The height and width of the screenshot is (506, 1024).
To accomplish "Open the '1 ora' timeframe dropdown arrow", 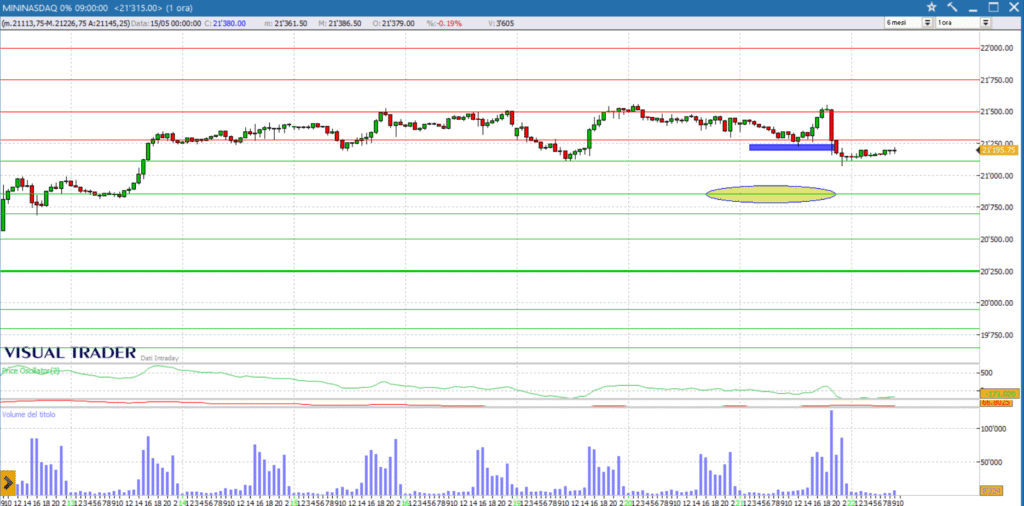I will tap(985, 23).
